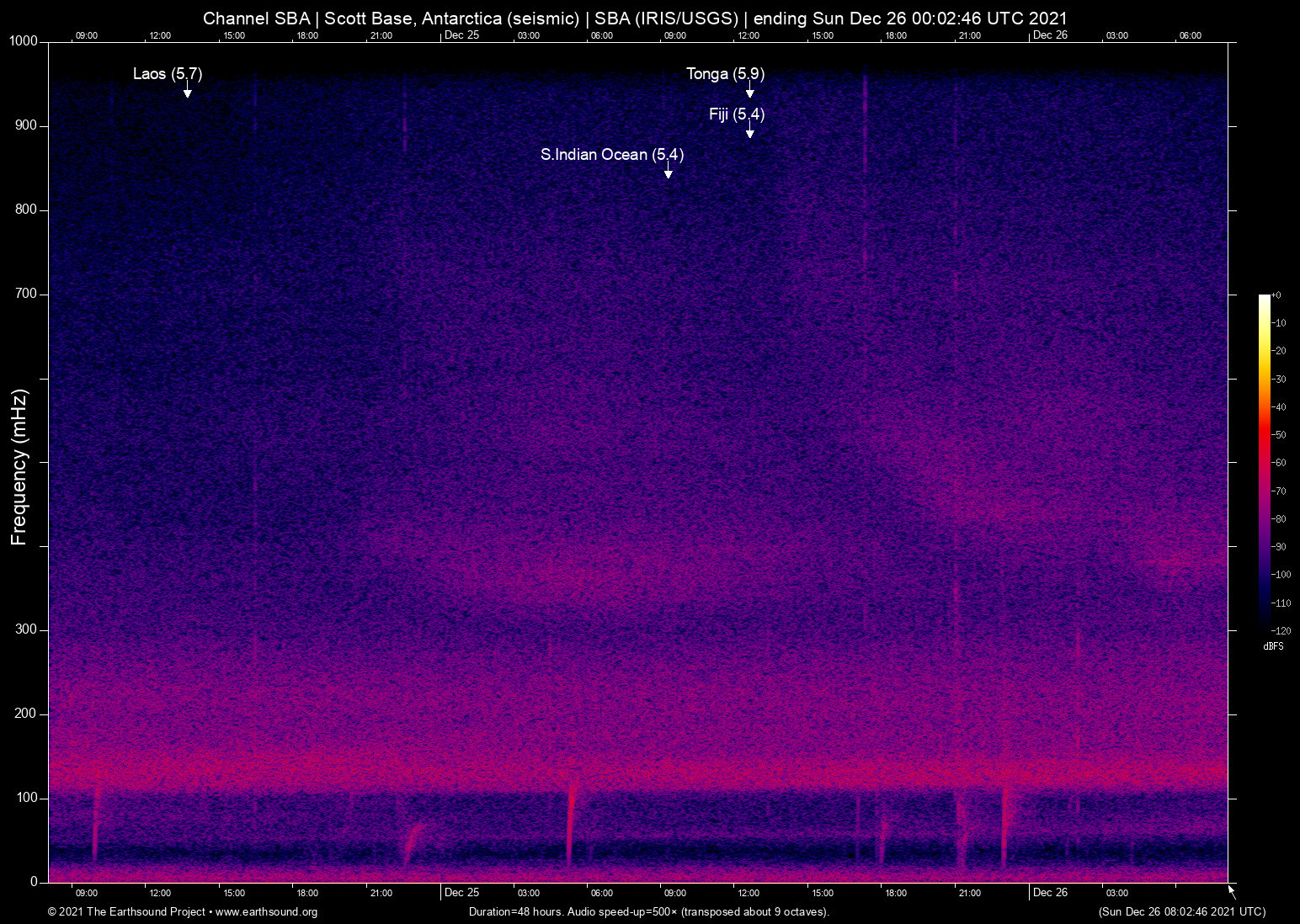Click the Tonga event arrow annotation
The width and height of the screenshot is (1300, 924).
point(749,90)
